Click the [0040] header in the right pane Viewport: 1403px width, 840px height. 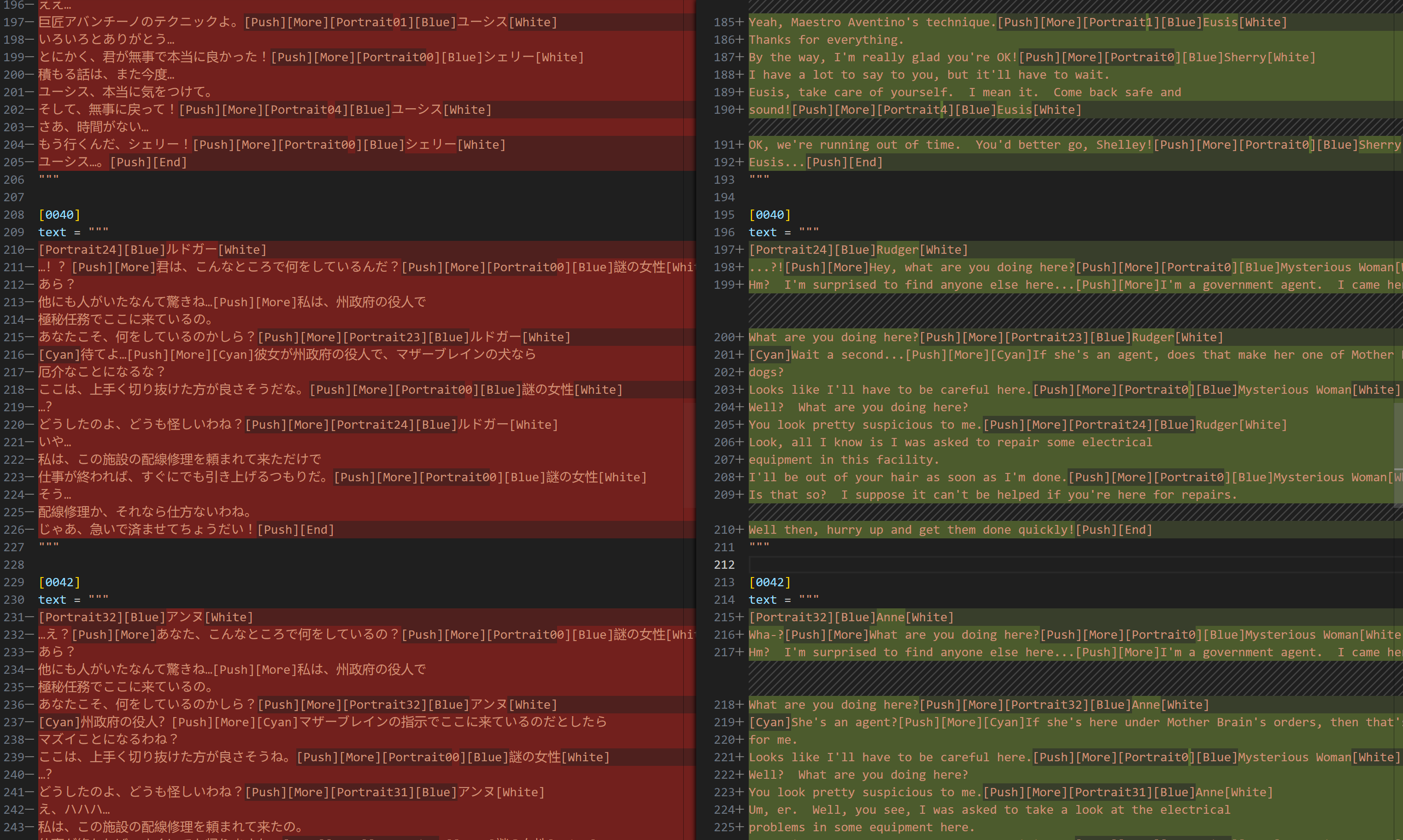pos(769,215)
